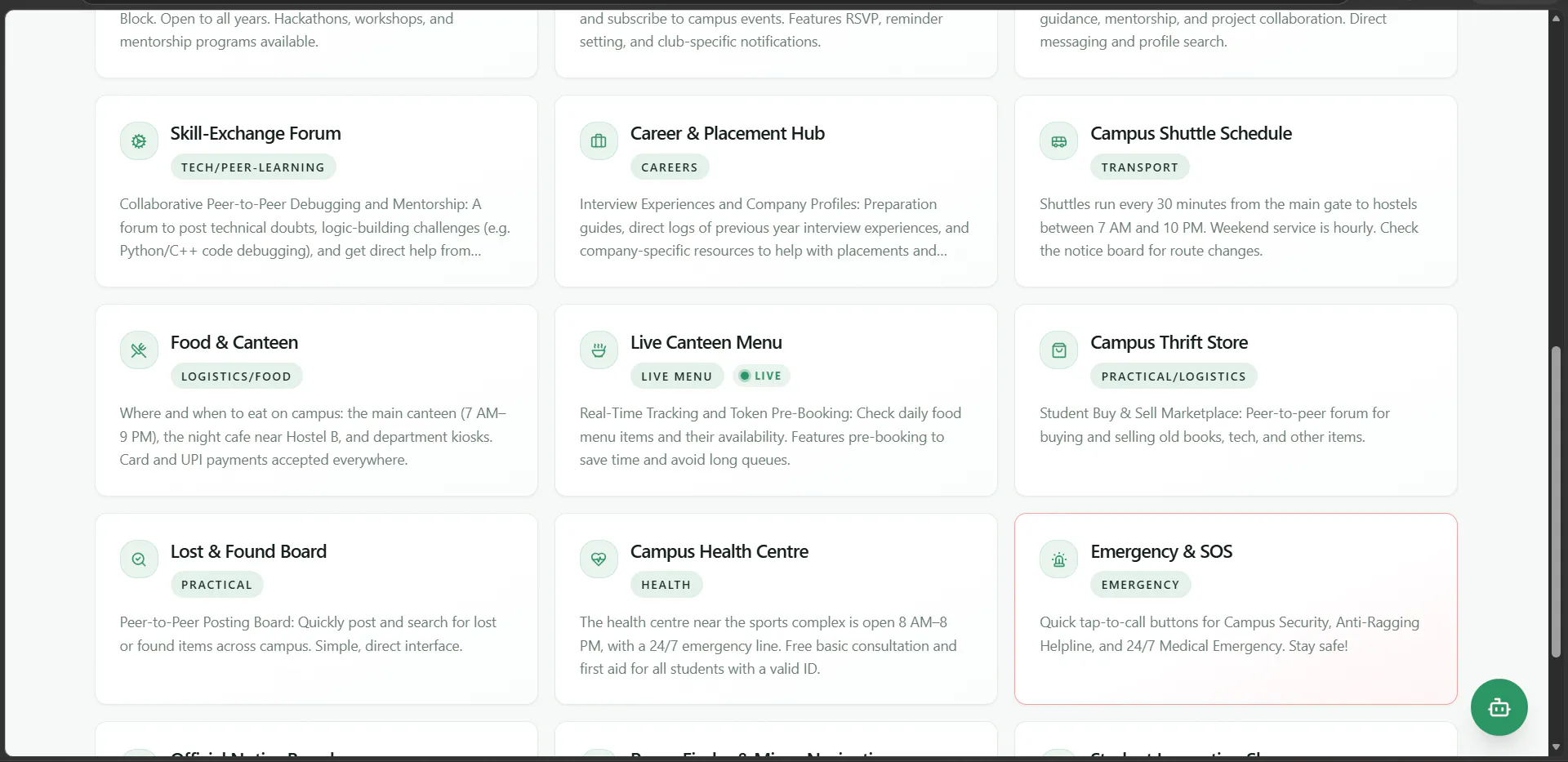The width and height of the screenshot is (1568, 762).
Task: Click the 'Interview Experiences and Company Profiles' text
Action: [x=774, y=227]
